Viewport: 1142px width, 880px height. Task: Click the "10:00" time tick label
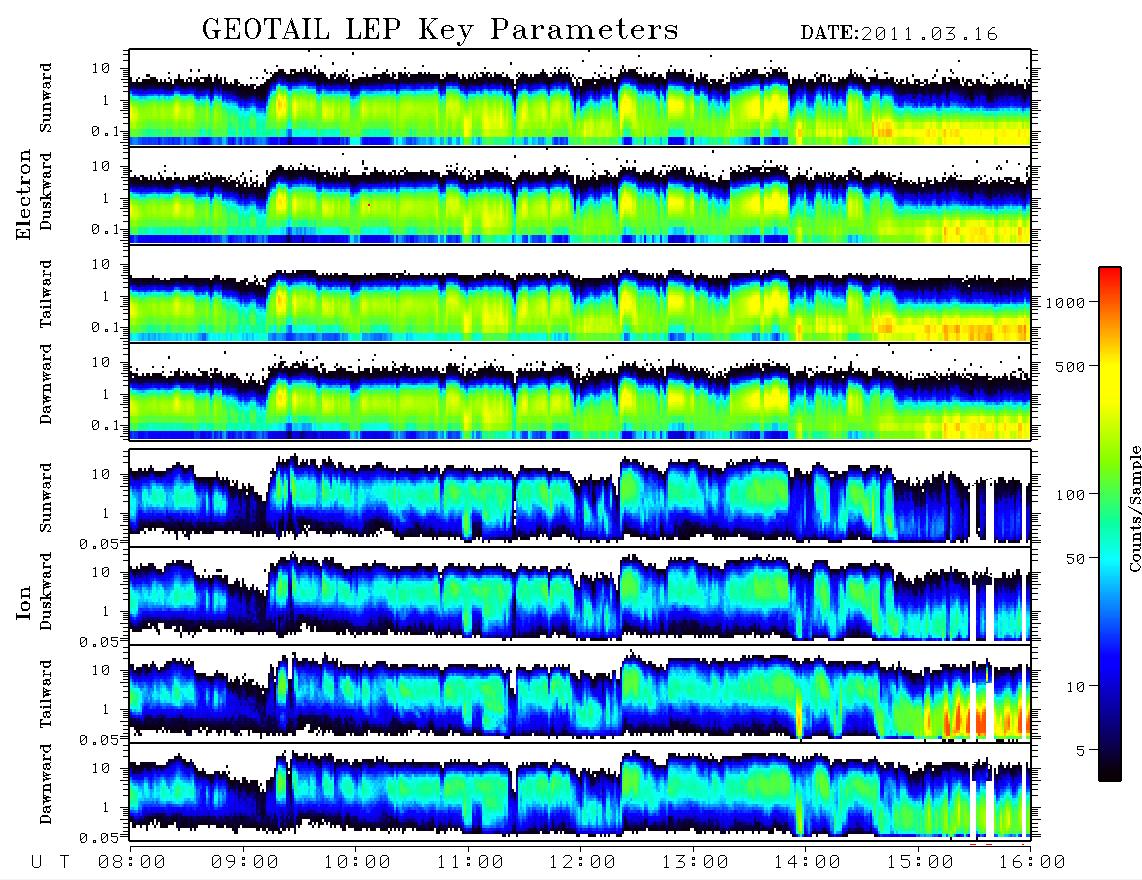357,862
